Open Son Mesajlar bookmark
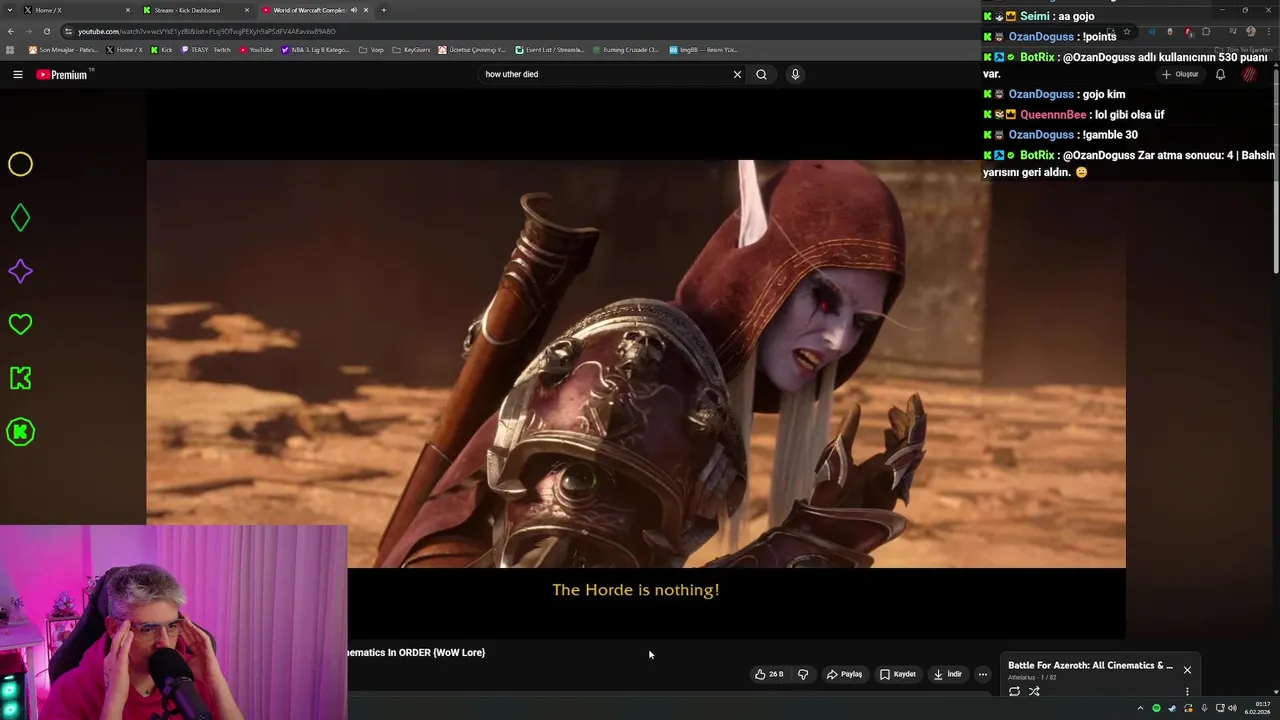The width and height of the screenshot is (1280, 720). click(x=63, y=49)
